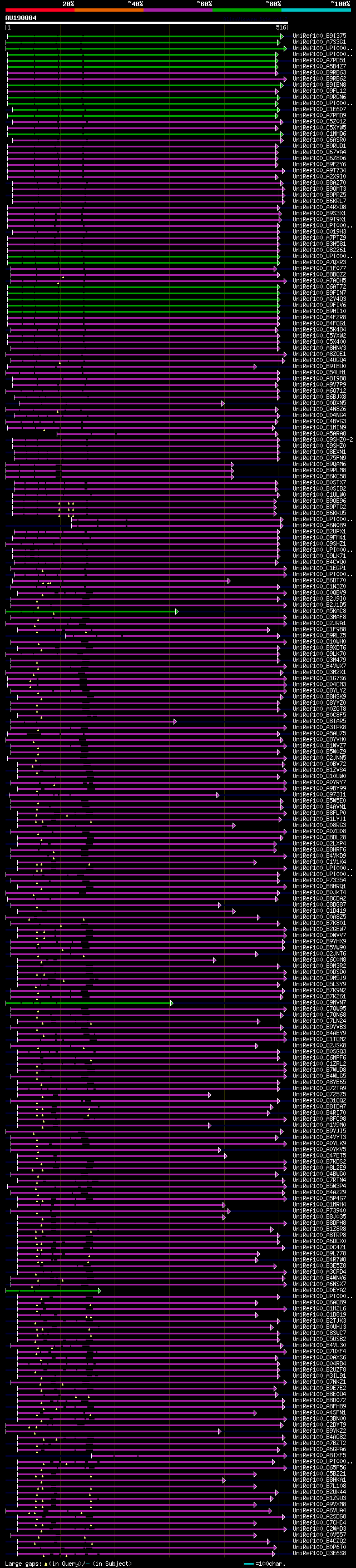
Task: Select the UniRef100_Q65F56 label
Action: pyautogui.click(x=319, y=1467)
